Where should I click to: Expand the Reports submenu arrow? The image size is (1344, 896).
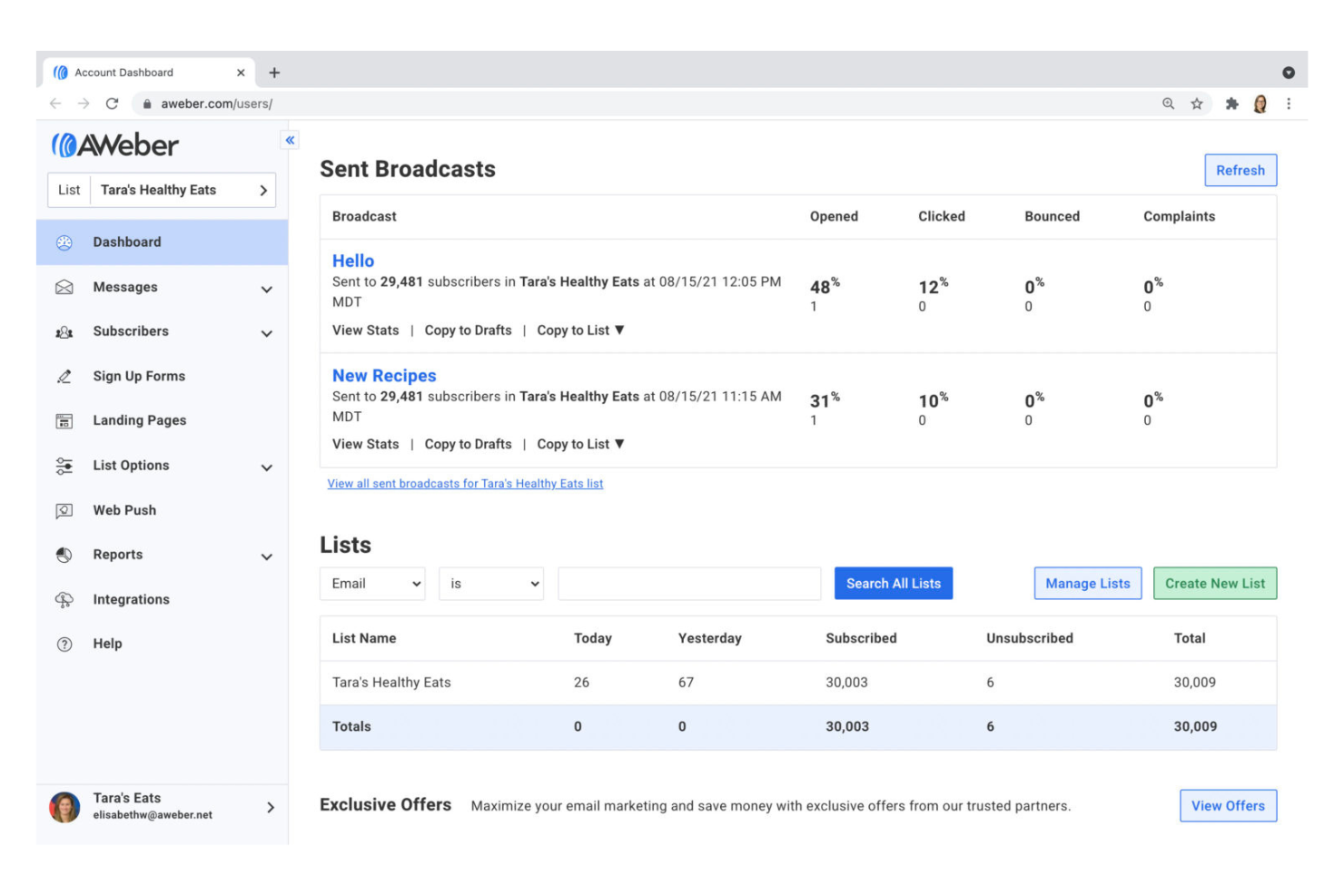pos(267,556)
